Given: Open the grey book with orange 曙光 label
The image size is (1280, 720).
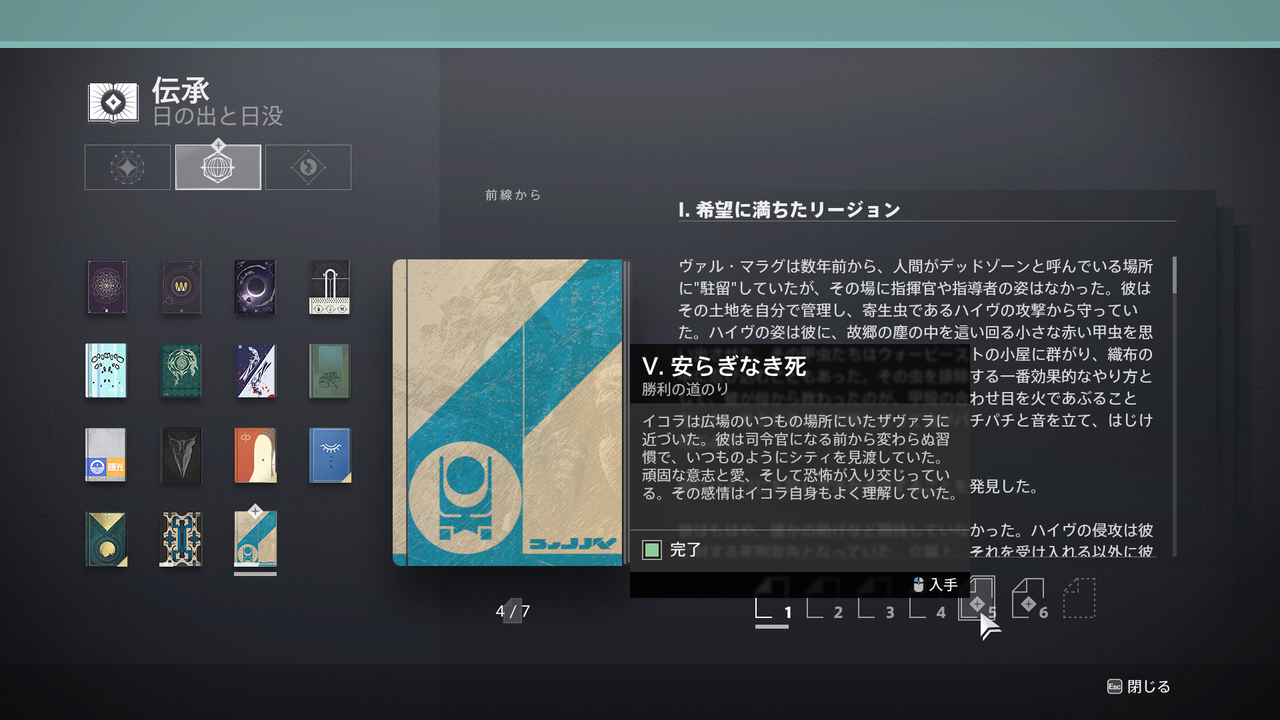Looking at the screenshot, I should point(107,455).
